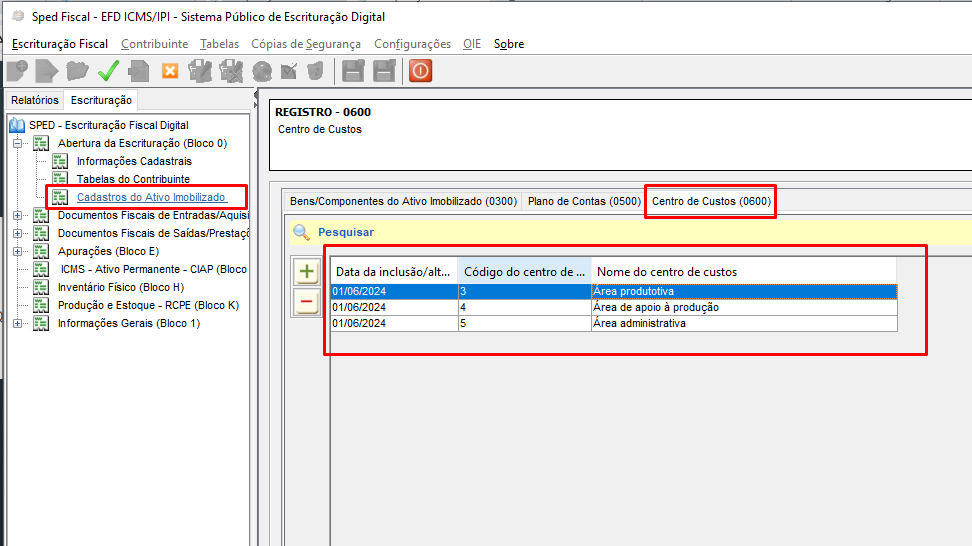Click the green plus add record button
972x546 pixels.
[x=307, y=272]
